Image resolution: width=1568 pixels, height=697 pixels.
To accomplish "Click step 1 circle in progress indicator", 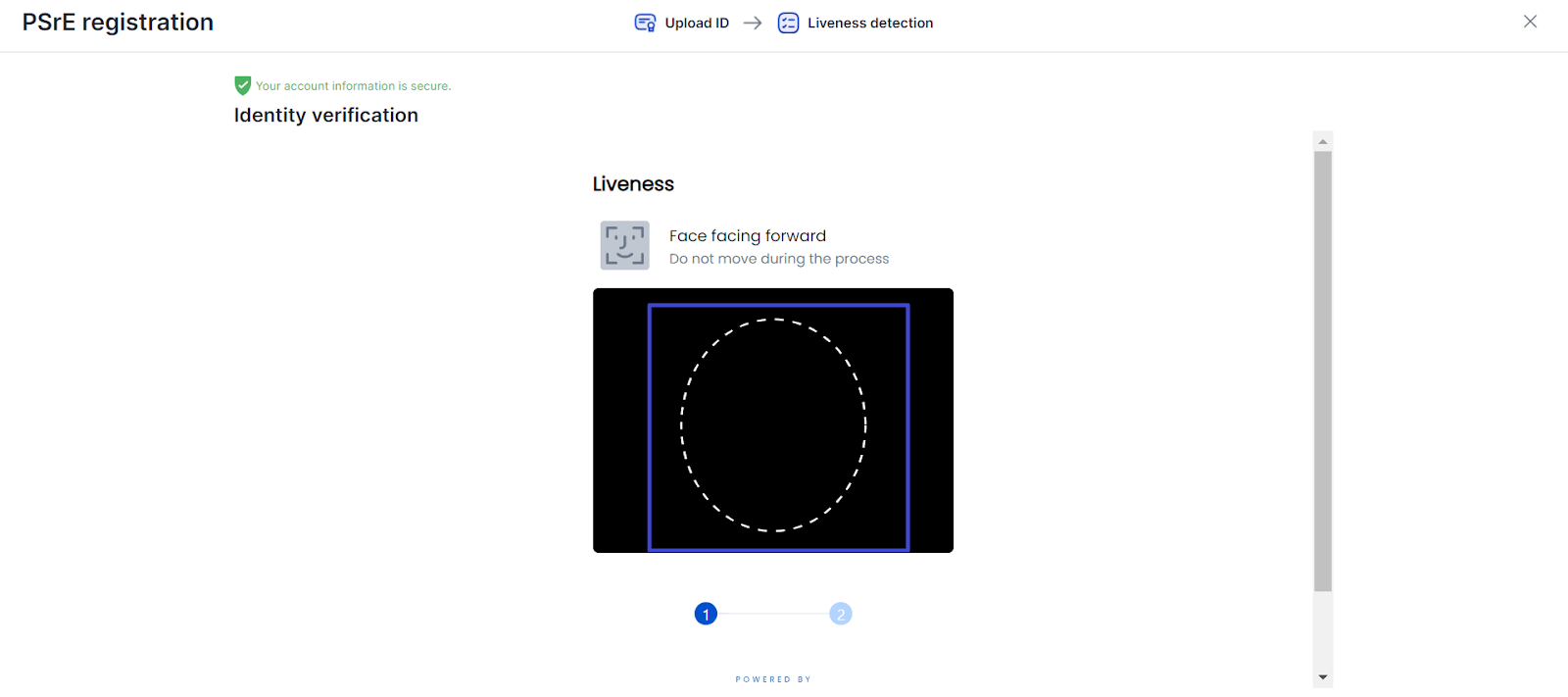I will [706, 614].
